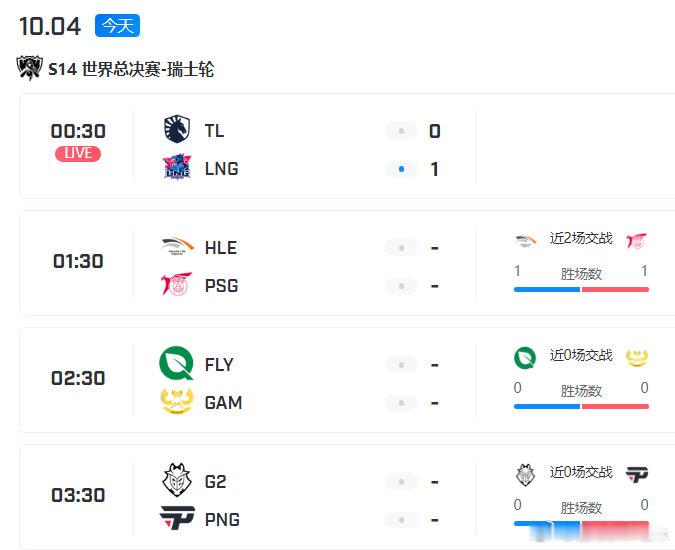
Task: Toggle the prediction pill next to TL
Action: pyautogui.click(x=401, y=131)
